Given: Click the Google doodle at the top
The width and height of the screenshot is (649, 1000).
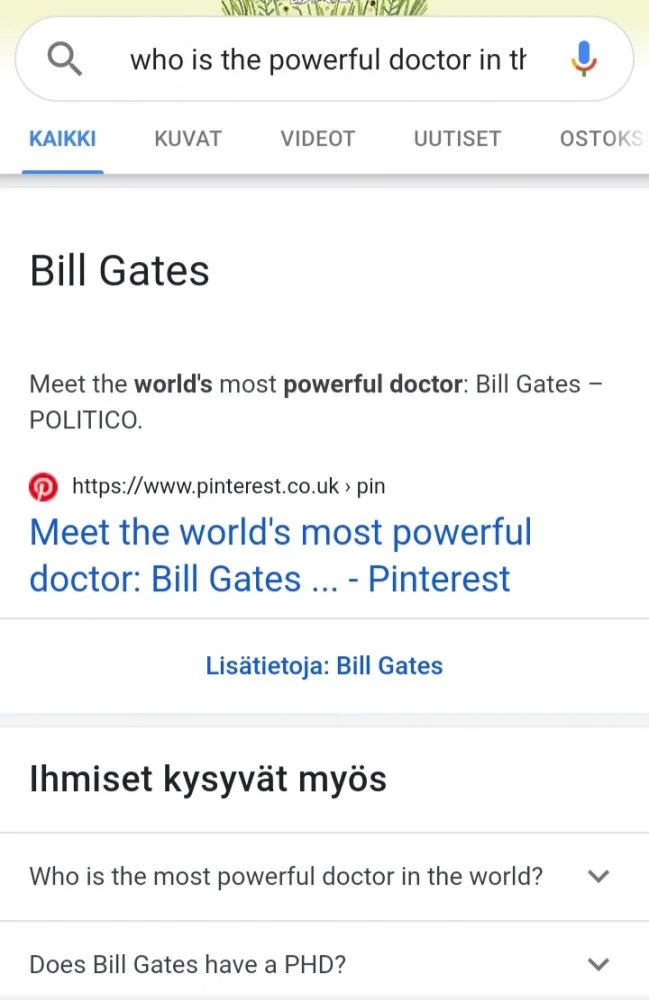Looking at the screenshot, I should coord(324,8).
